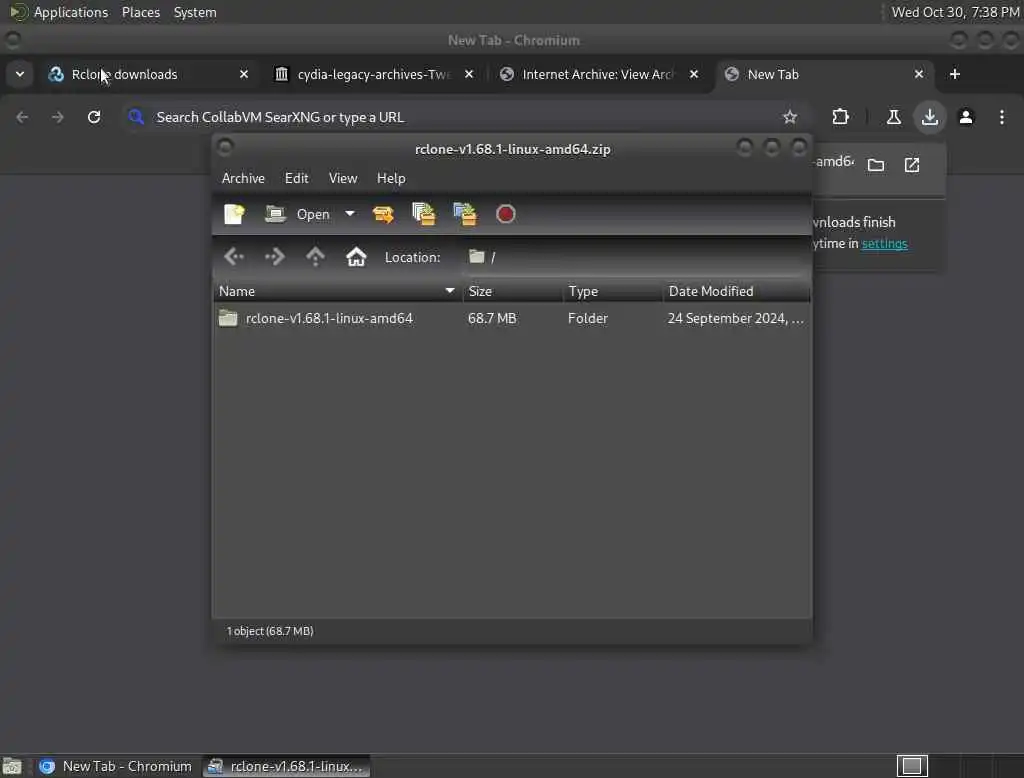Close the Internet Archive tab
This screenshot has width=1024, height=778.
coord(694,74)
